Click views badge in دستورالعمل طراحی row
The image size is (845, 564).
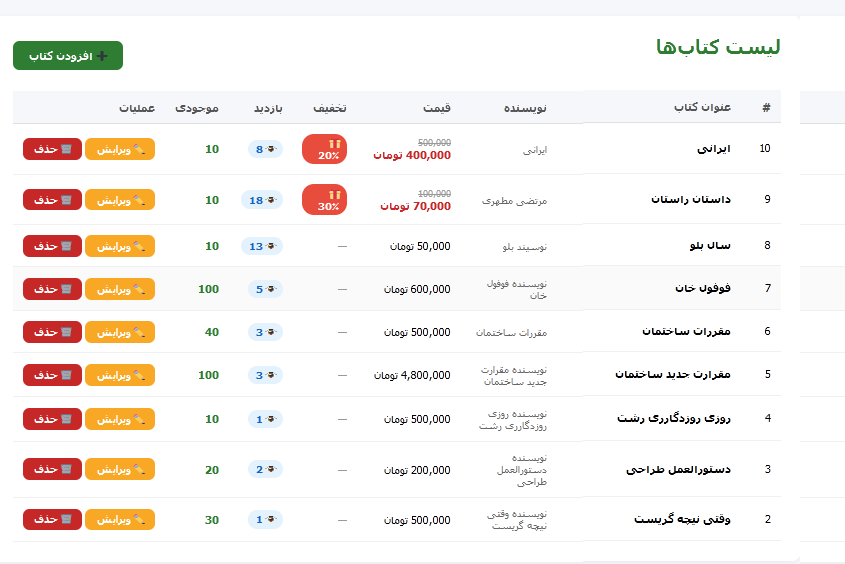tap(265, 470)
